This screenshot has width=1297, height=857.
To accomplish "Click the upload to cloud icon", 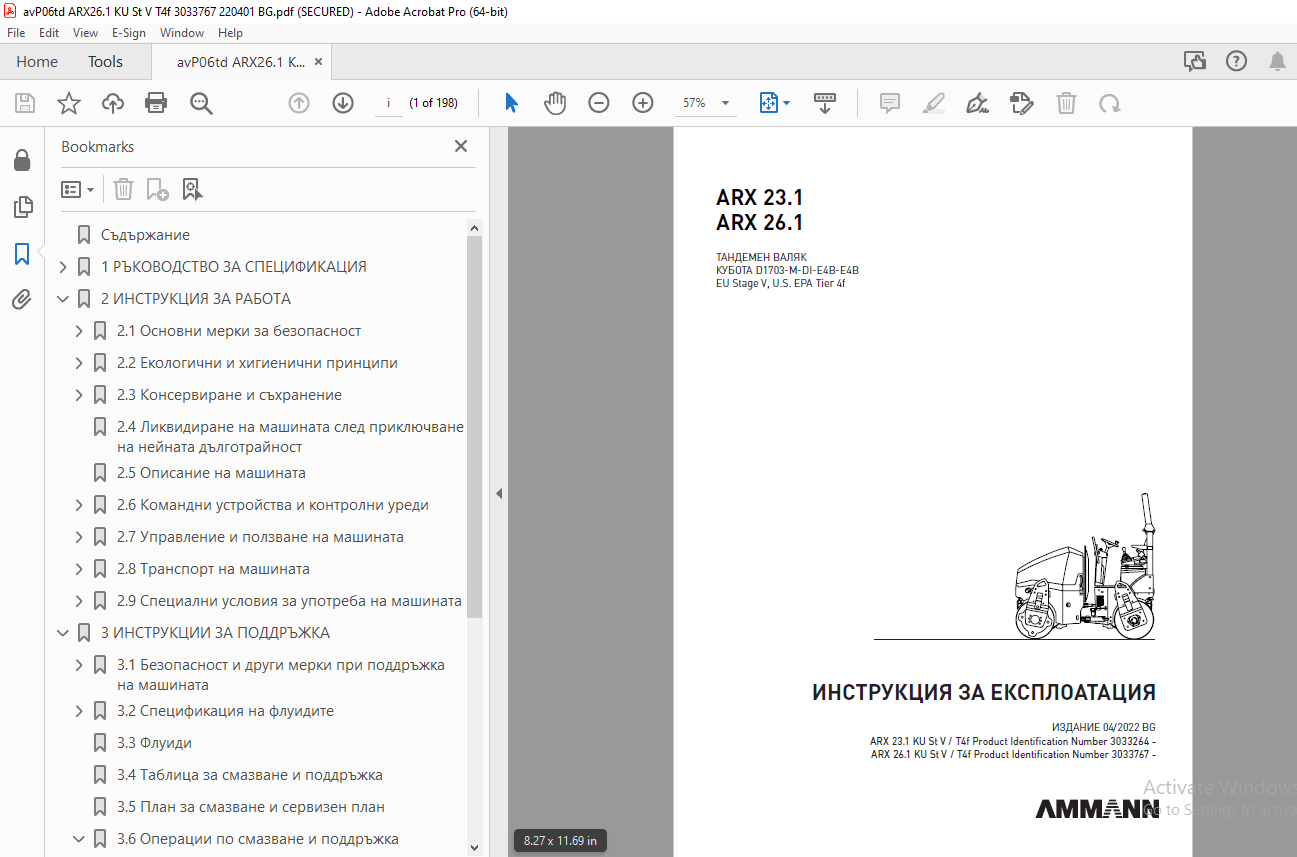I will (113, 103).
